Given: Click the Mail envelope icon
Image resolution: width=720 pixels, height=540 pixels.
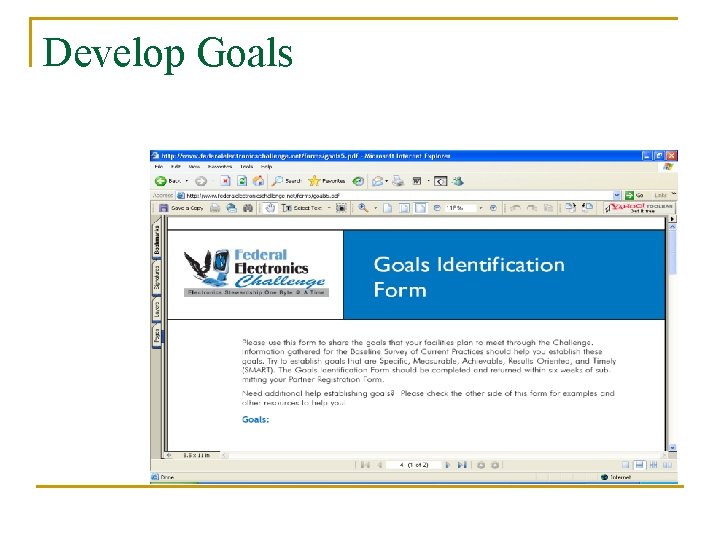Looking at the screenshot, I should [x=377, y=181].
